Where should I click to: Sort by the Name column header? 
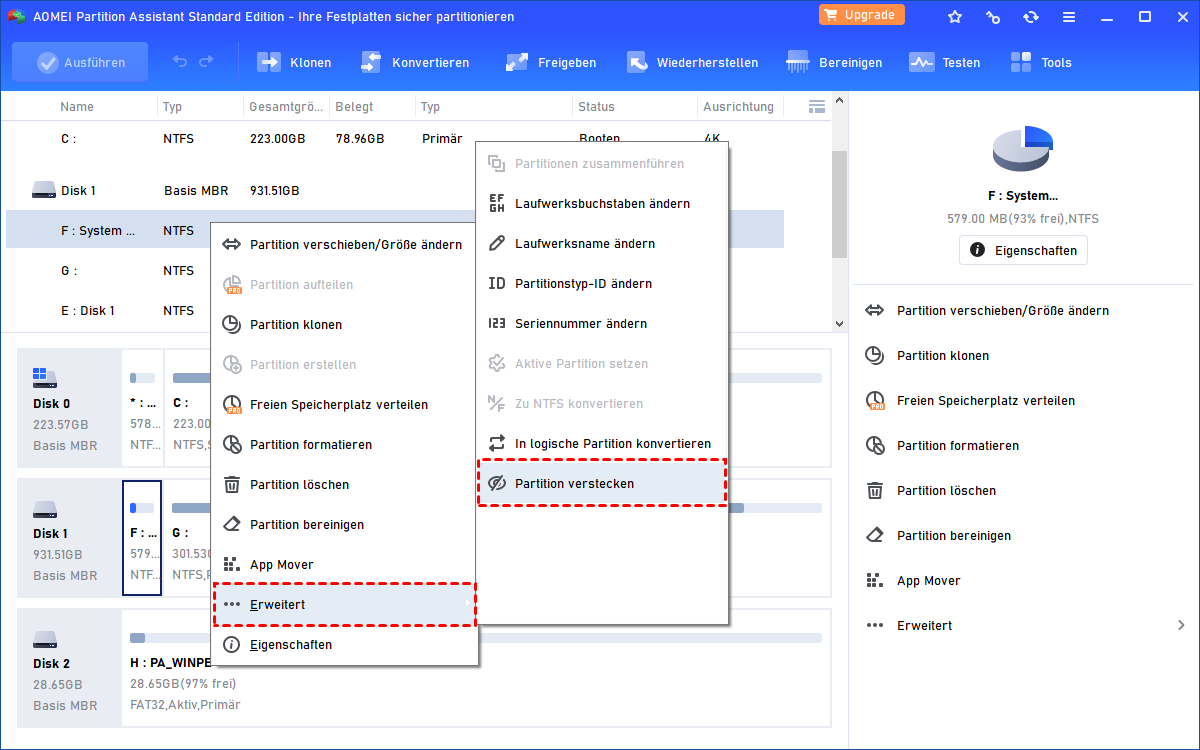click(77, 106)
